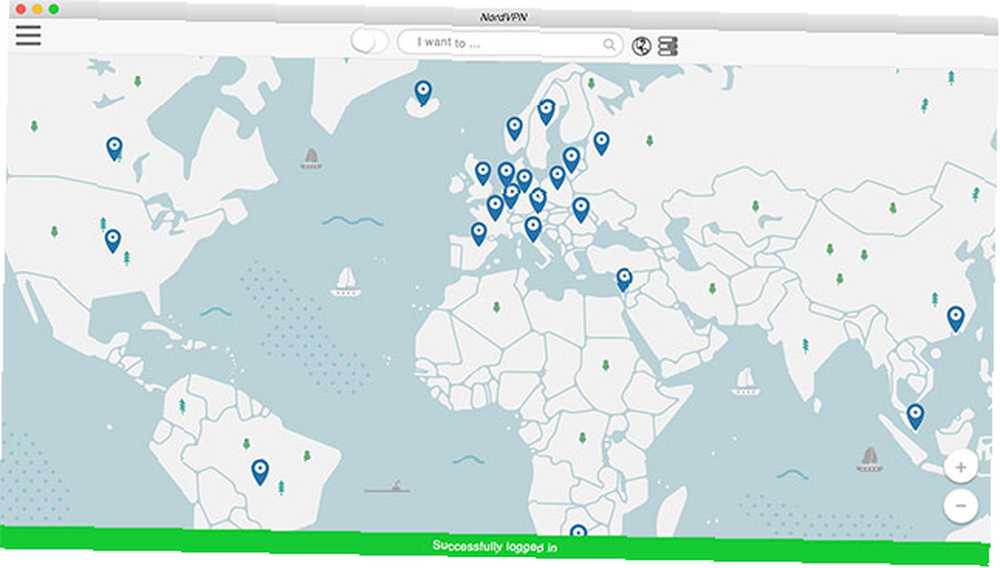
Task: Switch to the globe map view
Action: [642, 46]
